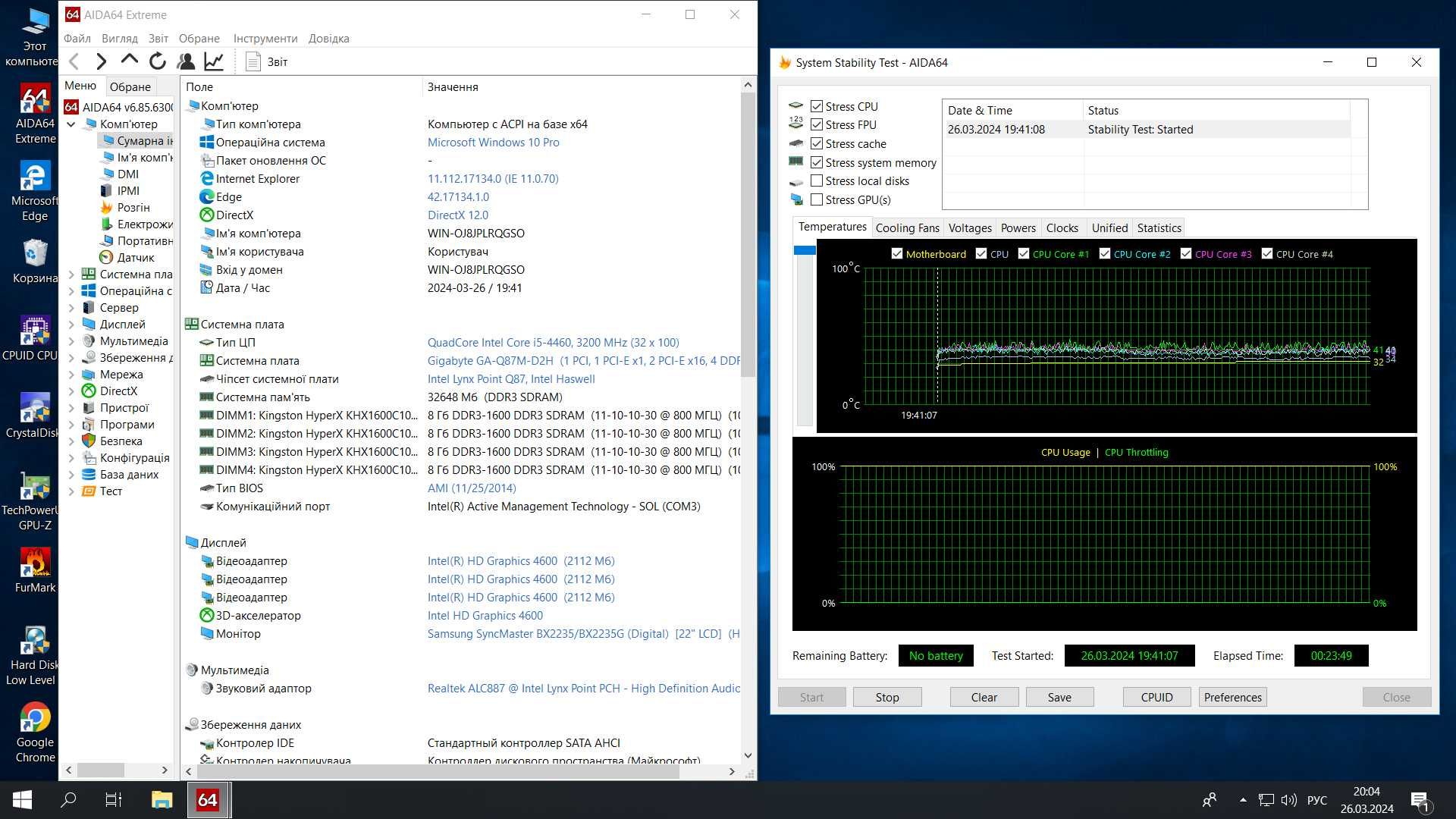This screenshot has height=819, width=1456.
Task: Open the Довідка menu
Action: click(329, 38)
